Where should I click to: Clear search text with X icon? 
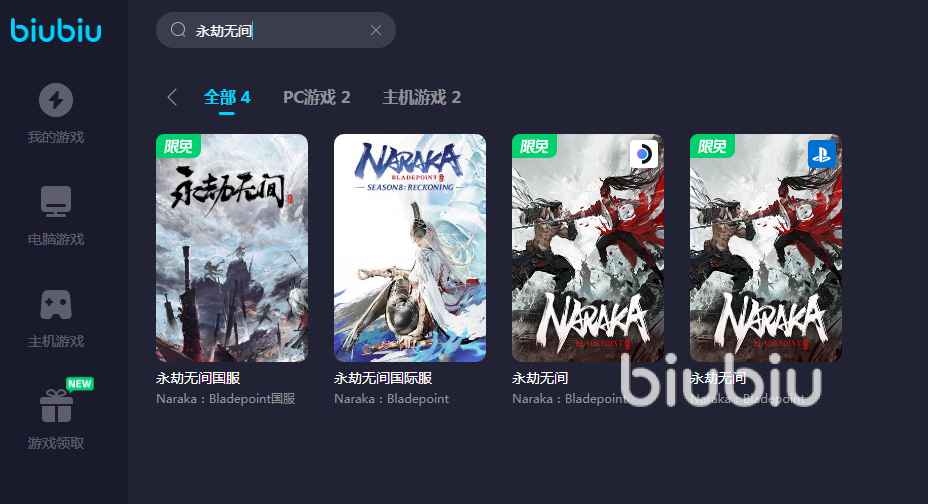tap(376, 30)
